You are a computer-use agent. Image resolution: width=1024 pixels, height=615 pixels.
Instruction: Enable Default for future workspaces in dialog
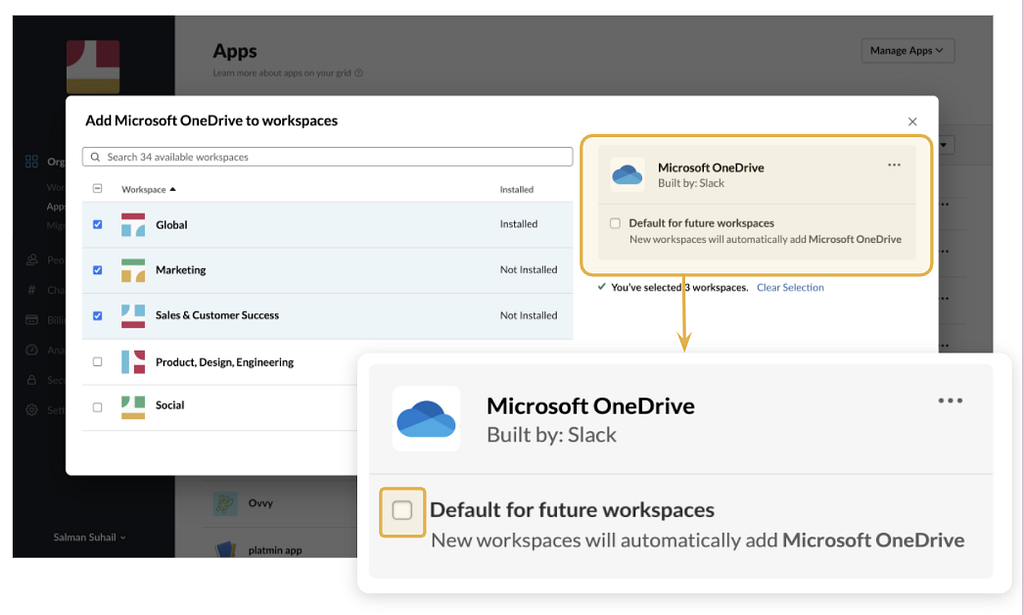pyautogui.click(x=615, y=223)
